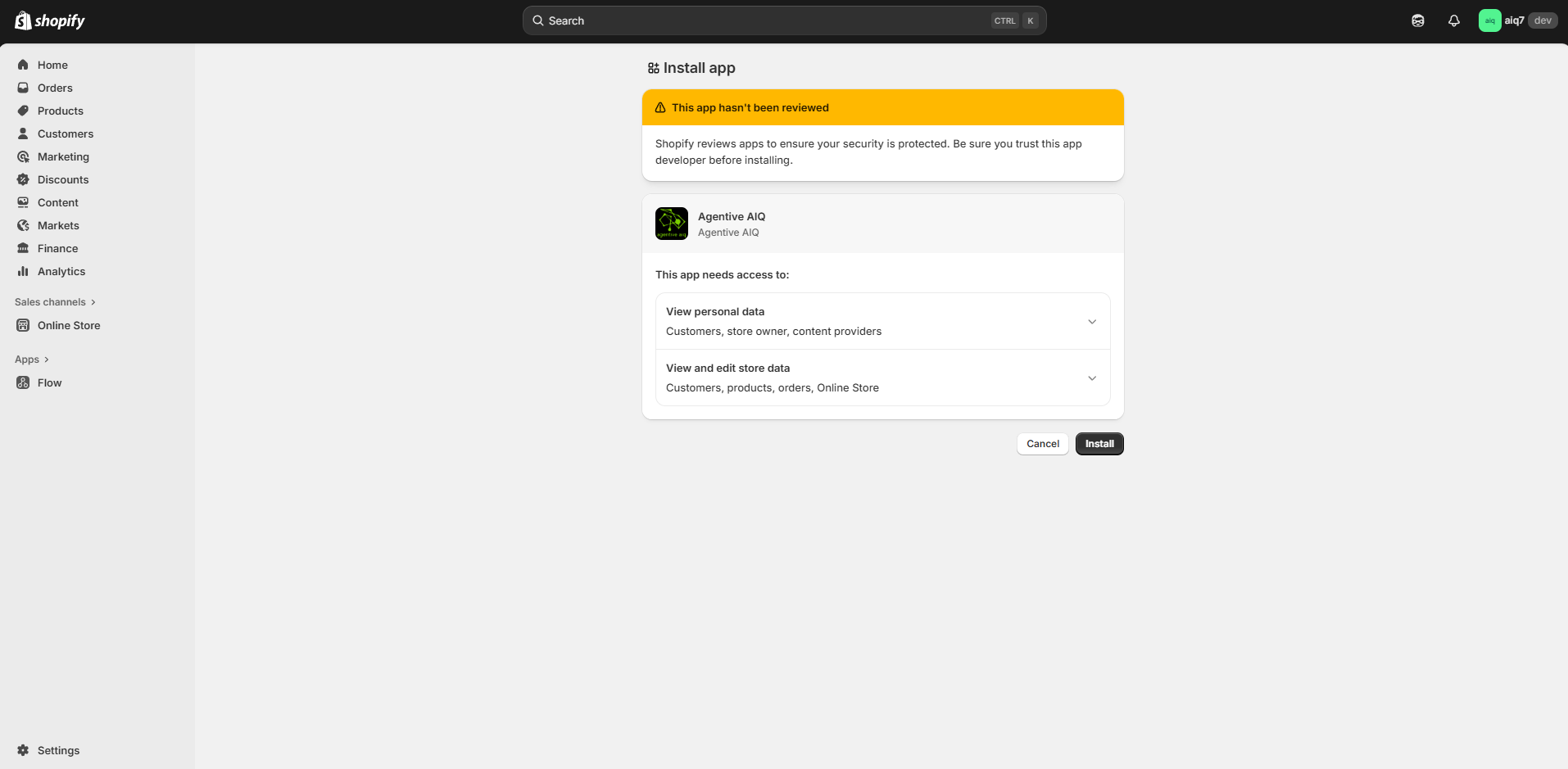Select Customers in sidebar

click(66, 133)
